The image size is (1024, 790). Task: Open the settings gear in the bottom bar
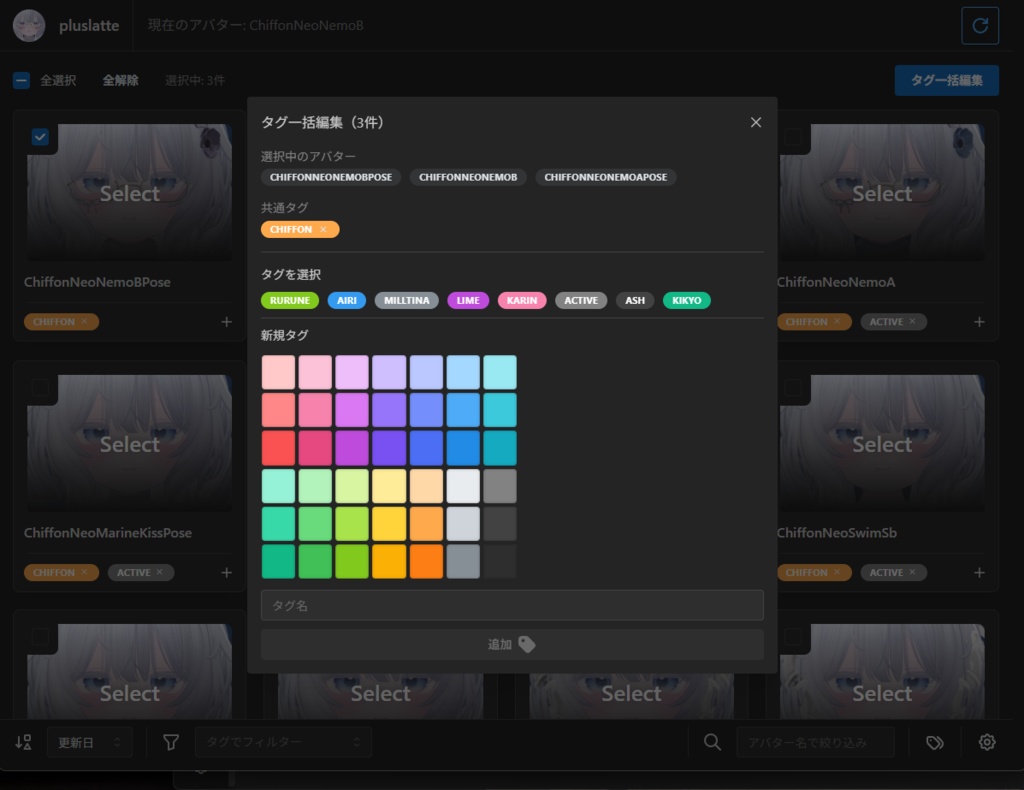[987, 742]
